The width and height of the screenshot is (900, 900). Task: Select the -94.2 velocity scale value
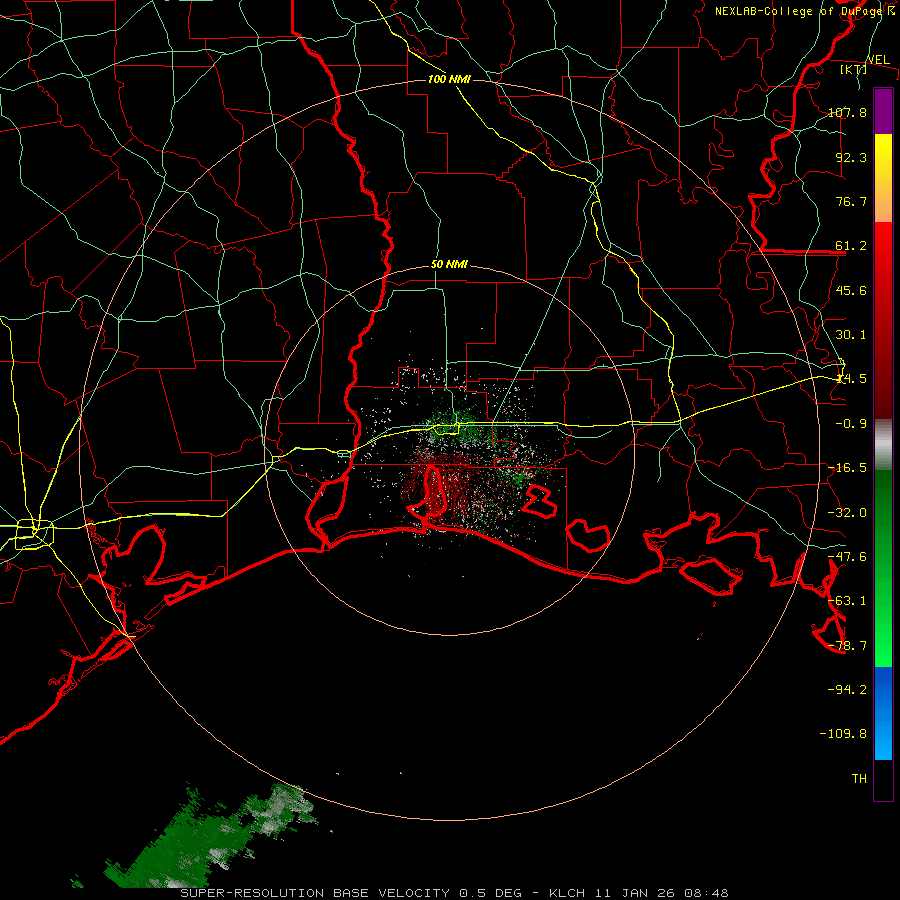(x=847, y=690)
